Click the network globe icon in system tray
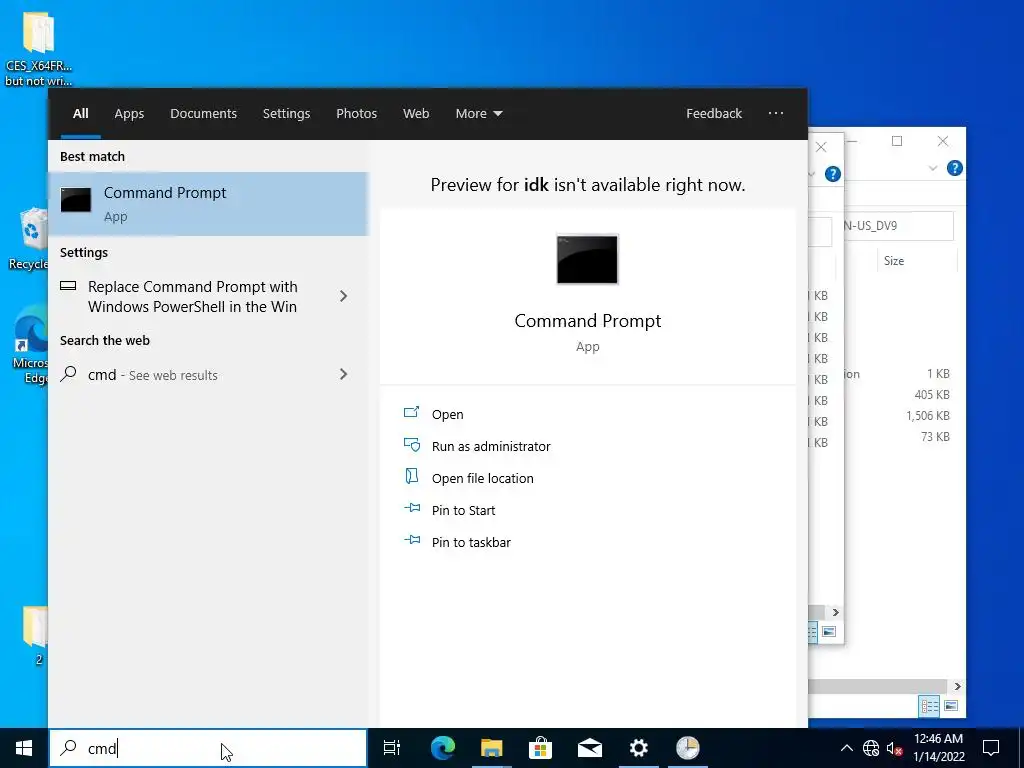Viewport: 1024px width, 768px height. (x=871, y=748)
